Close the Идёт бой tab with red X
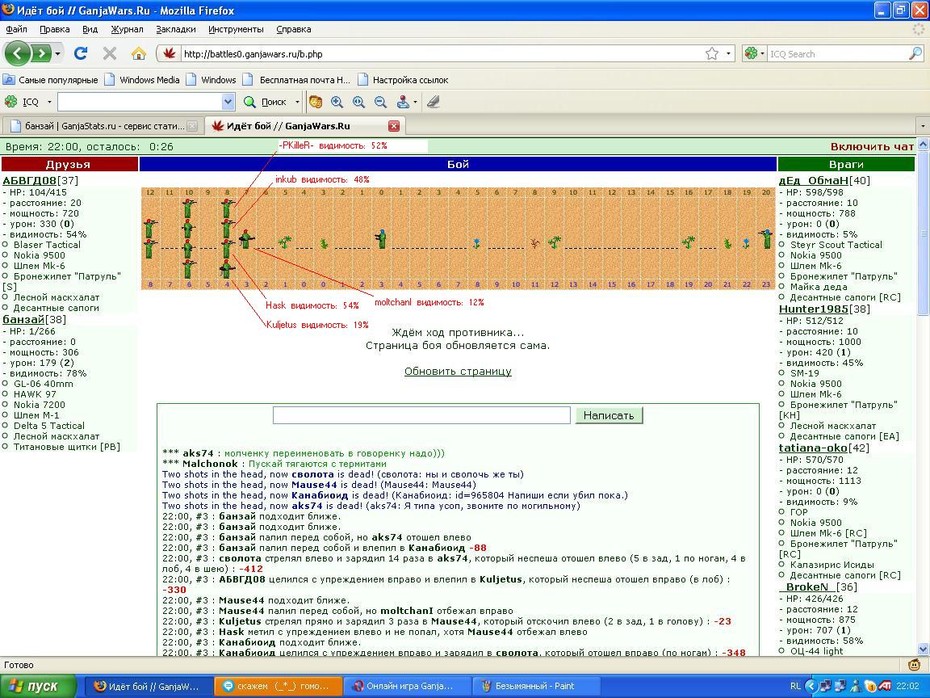 (x=394, y=126)
